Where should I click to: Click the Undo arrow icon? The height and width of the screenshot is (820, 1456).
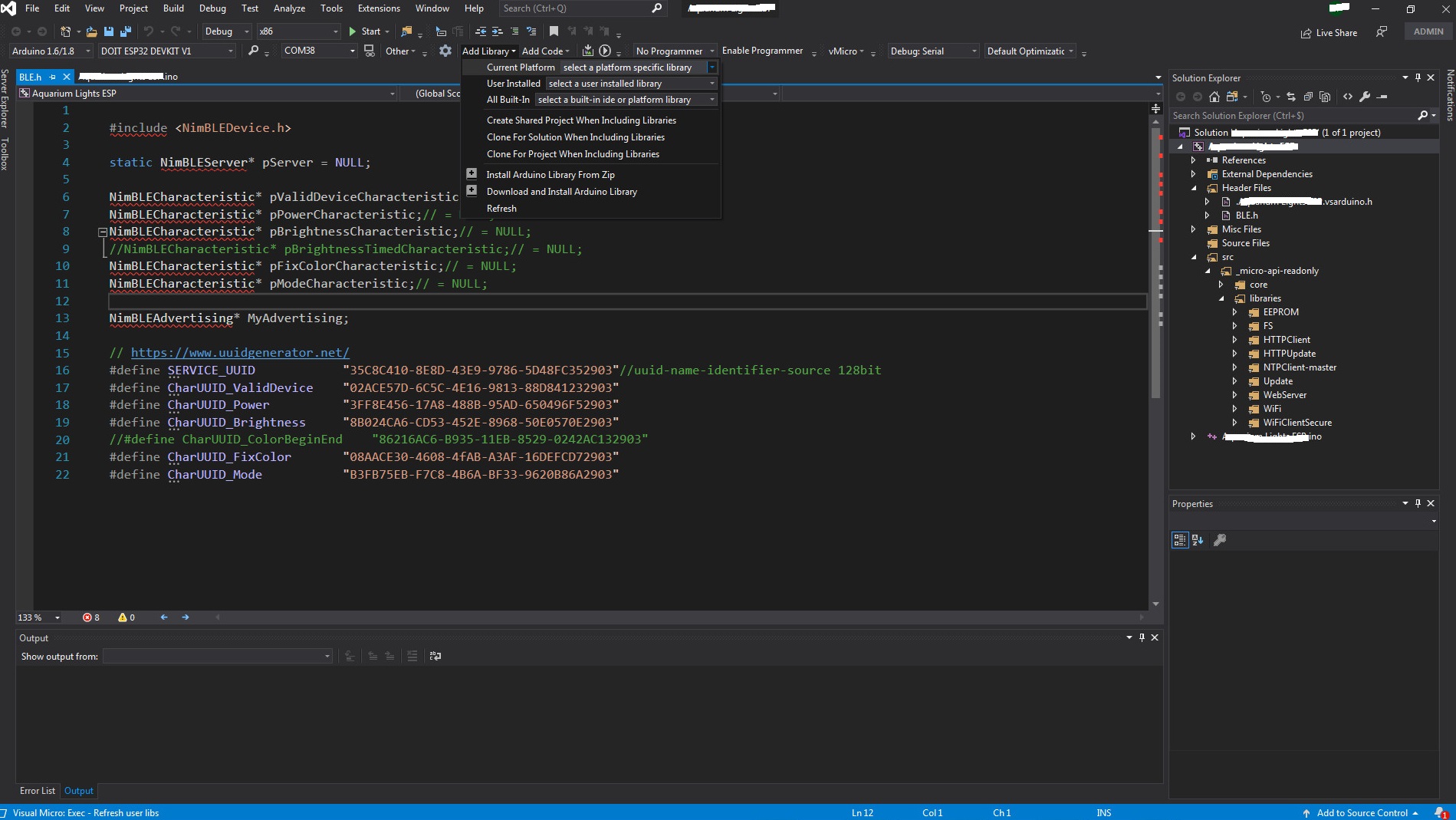[x=149, y=31]
